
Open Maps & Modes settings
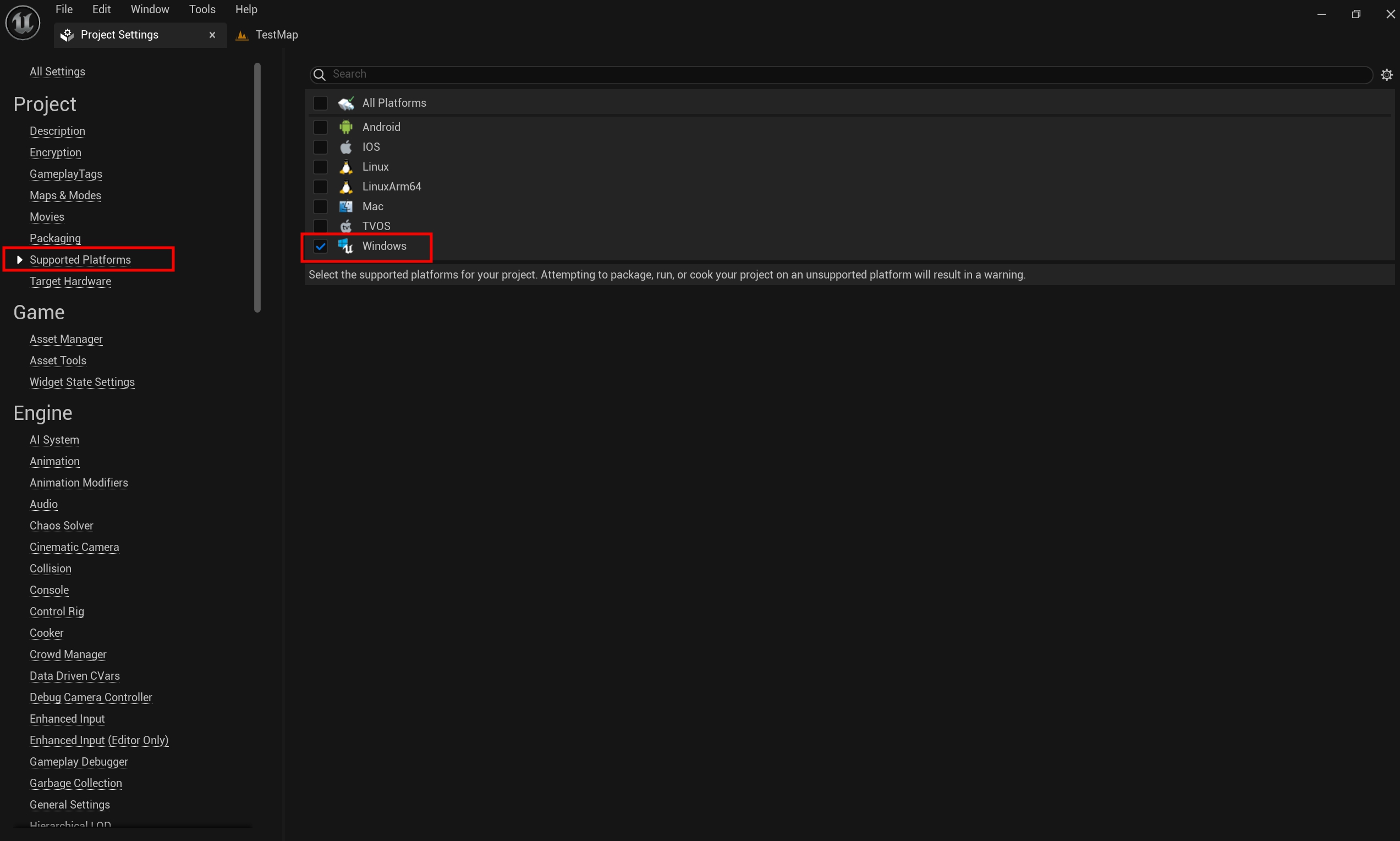coord(65,196)
